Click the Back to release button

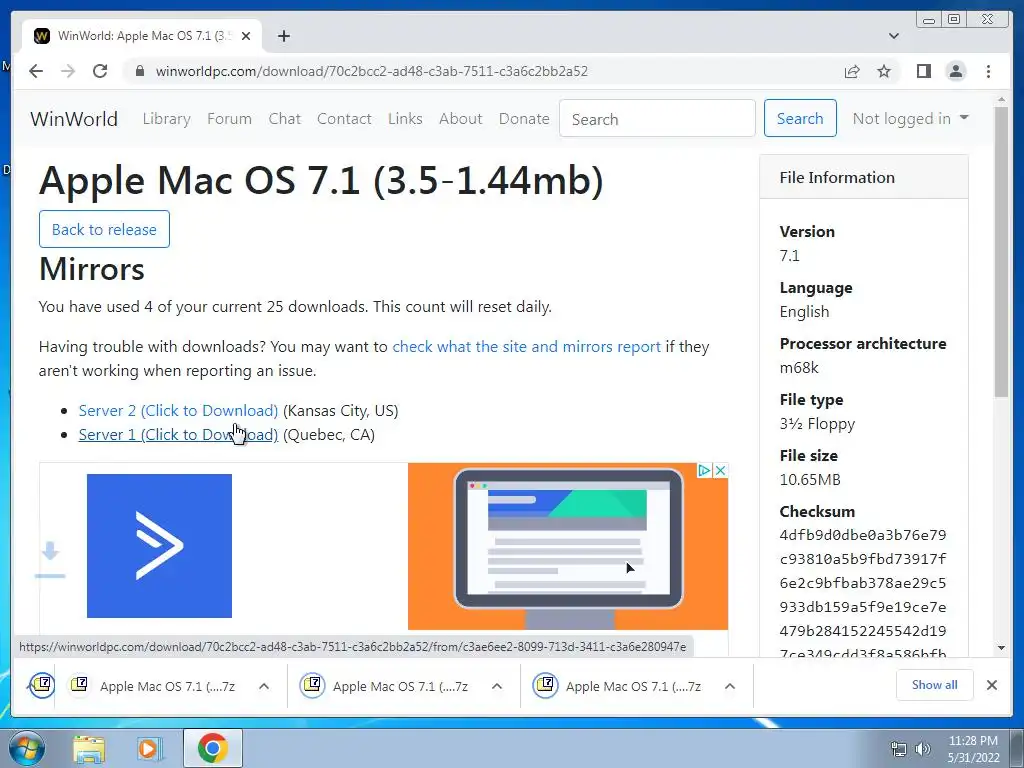coord(104,229)
